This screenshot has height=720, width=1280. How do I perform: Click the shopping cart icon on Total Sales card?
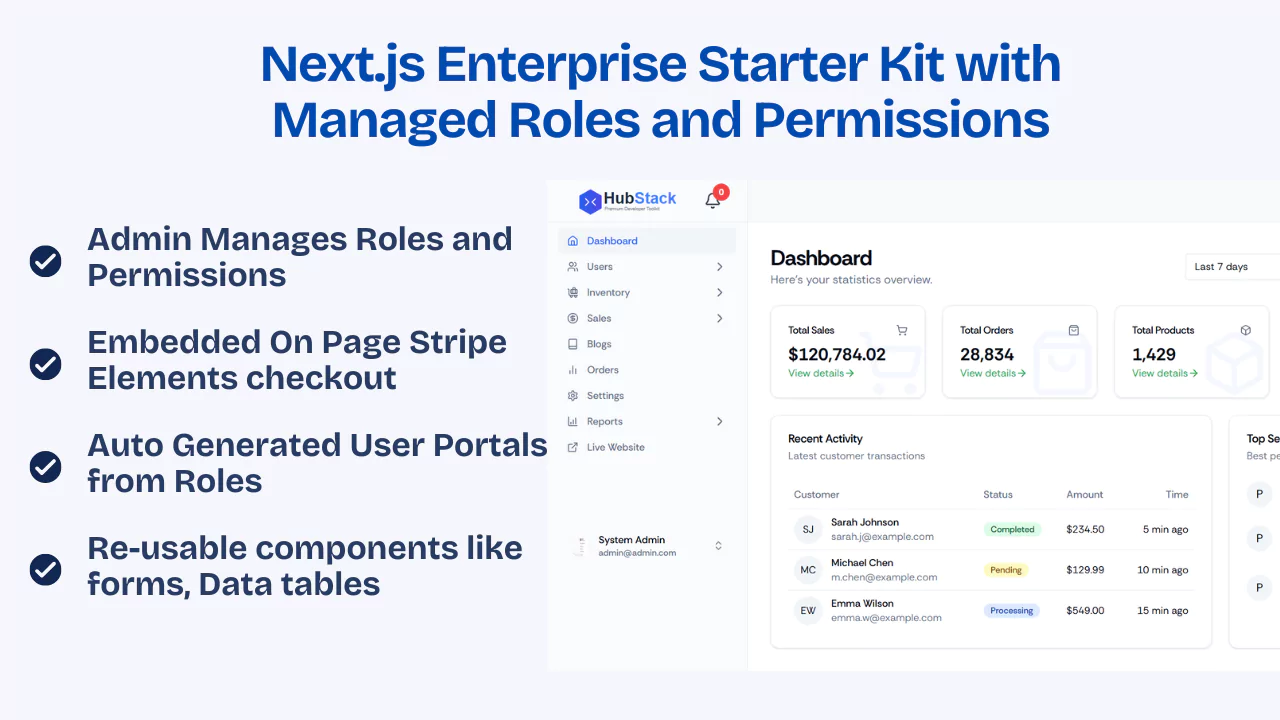tap(901, 329)
